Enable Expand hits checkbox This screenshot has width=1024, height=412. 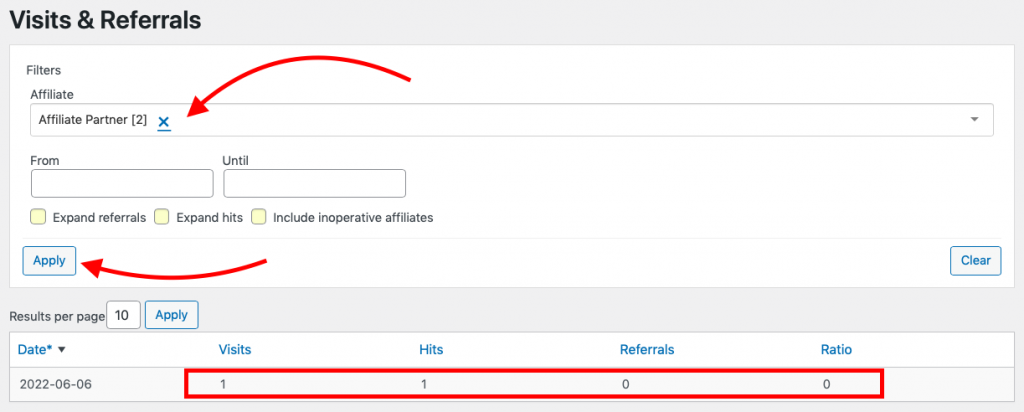[x=162, y=217]
